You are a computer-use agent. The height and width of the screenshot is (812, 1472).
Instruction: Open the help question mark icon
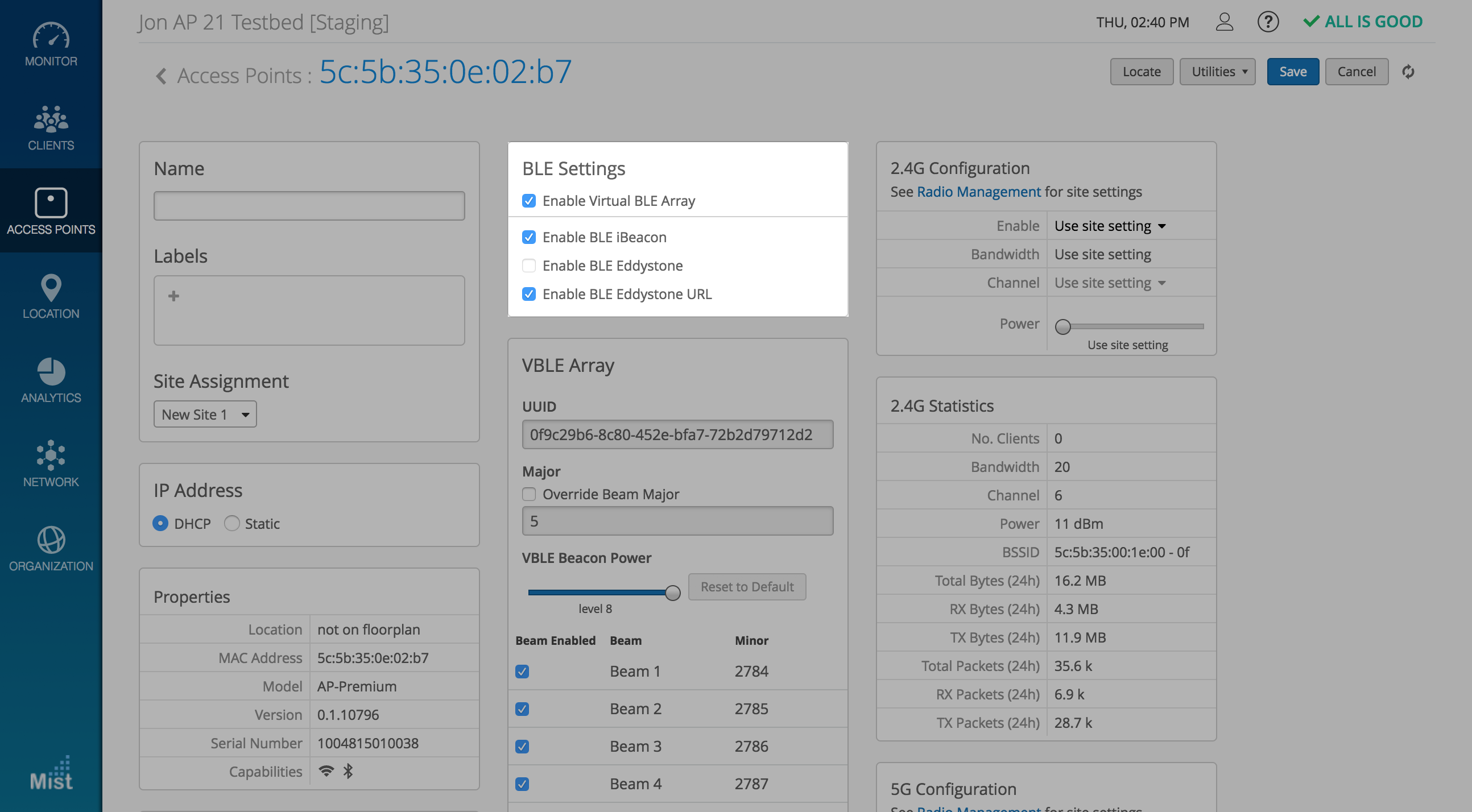(x=1267, y=22)
